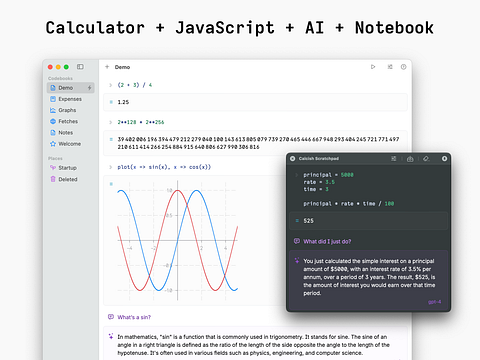Collapse the 2**128 * 2**256 cell chevron
Viewport: 480px width, 360px height.
click(x=110, y=122)
